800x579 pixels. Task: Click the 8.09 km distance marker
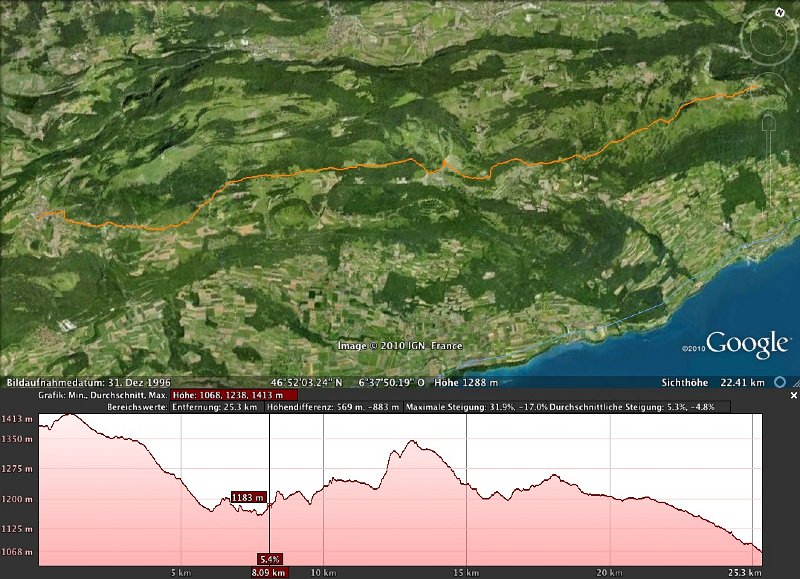[x=270, y=573]
